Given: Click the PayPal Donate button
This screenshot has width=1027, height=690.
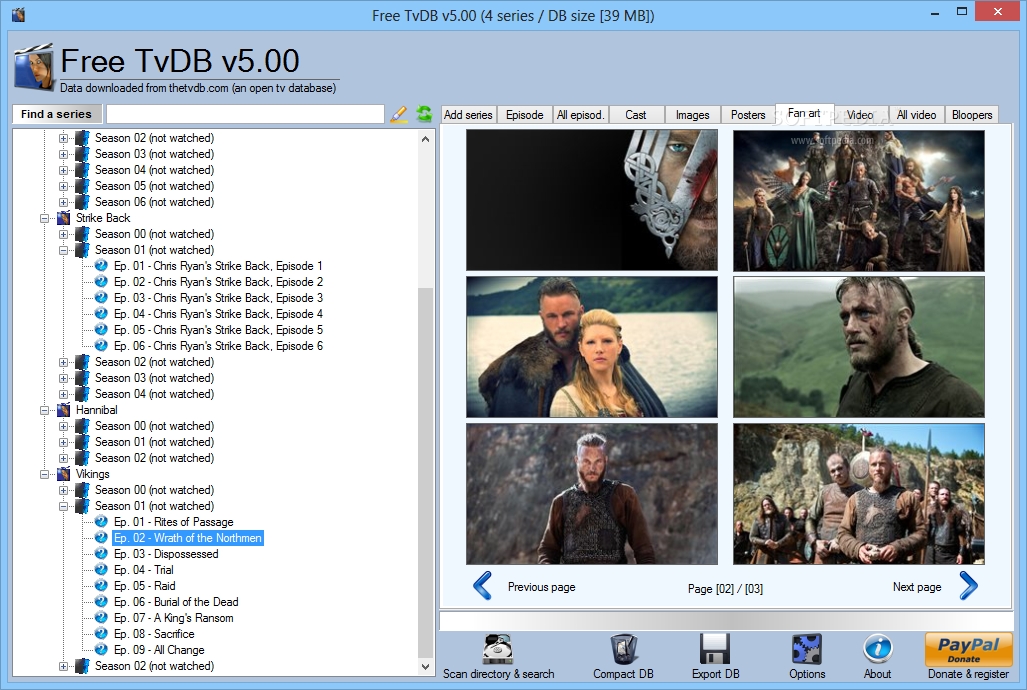Looking at the screenshot, I should click(968, 649).
